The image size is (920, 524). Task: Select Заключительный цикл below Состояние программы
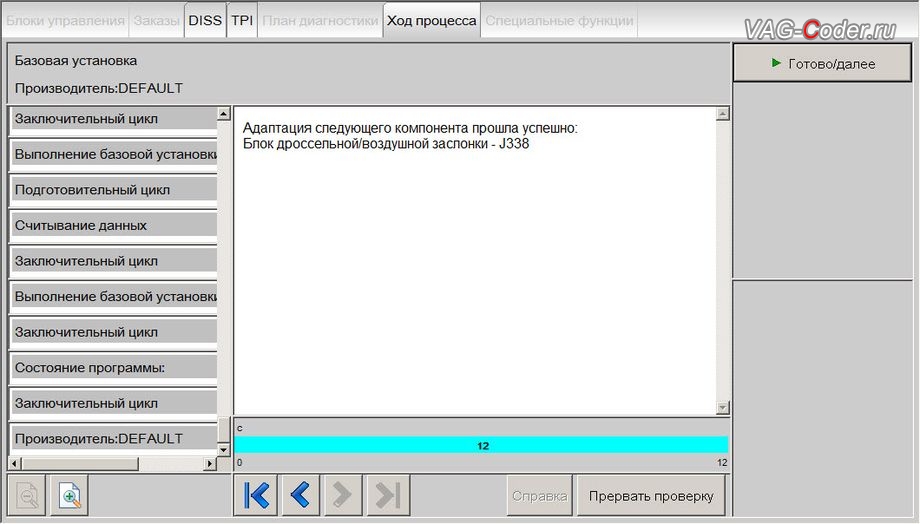(114, 404)
